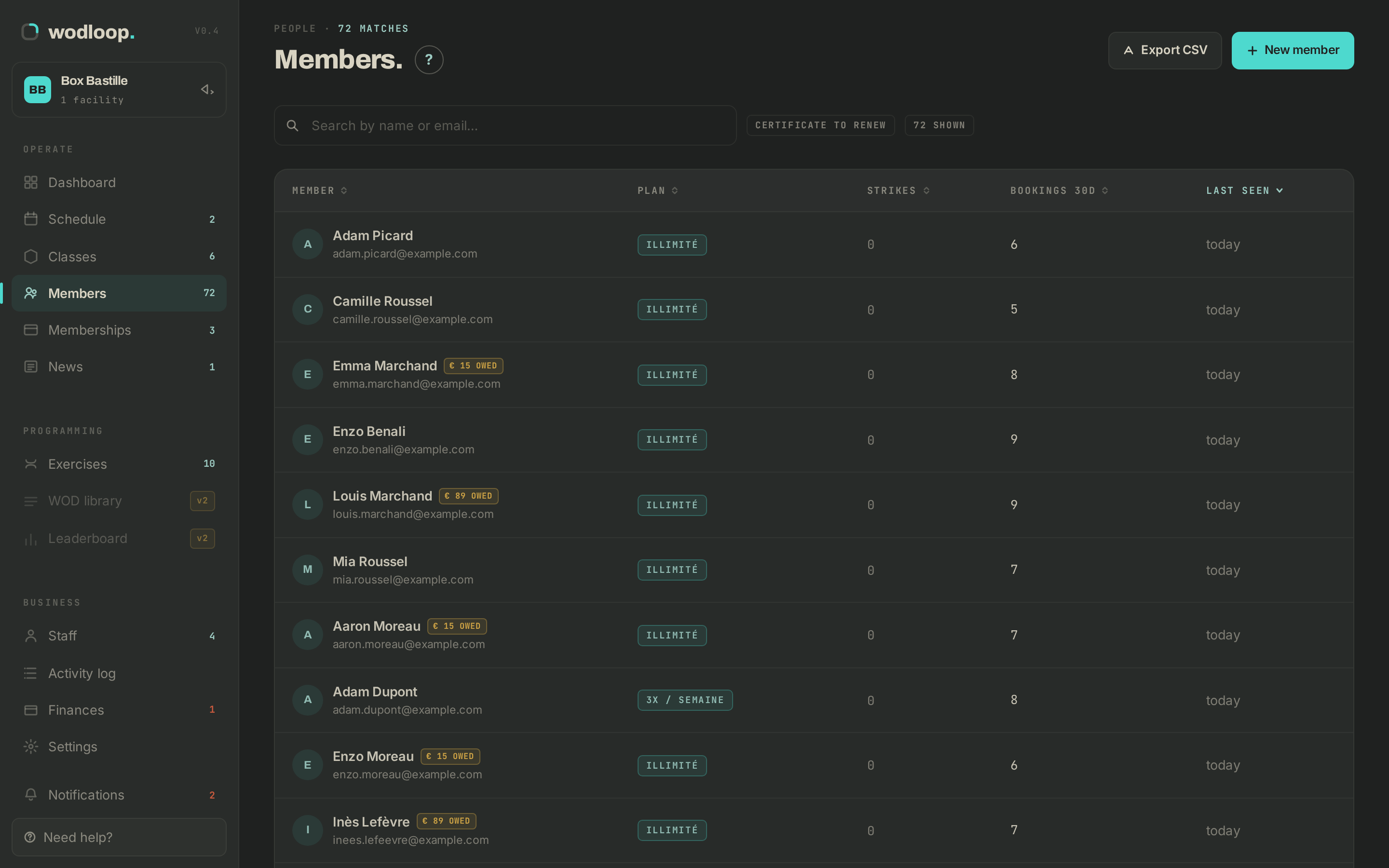Click the Notifications bell icon
Image resolution: width=1389 pixels, height=868 pixels.
tap(31, 795)
